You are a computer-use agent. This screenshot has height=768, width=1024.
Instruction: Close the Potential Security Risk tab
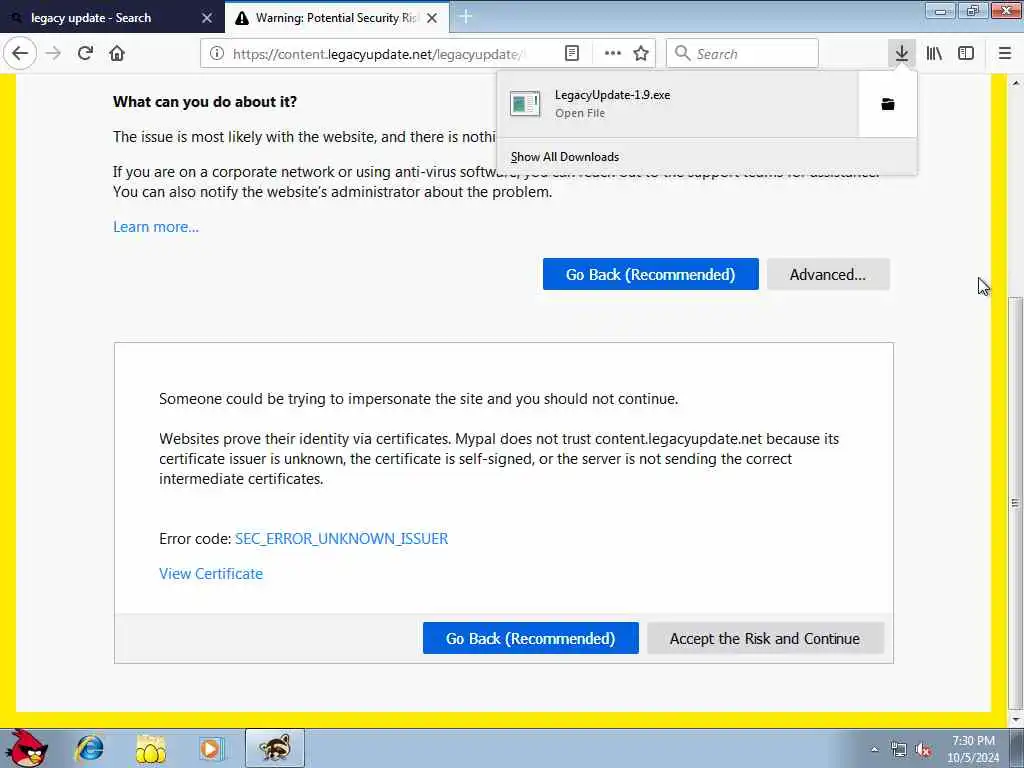click(432, 18)
